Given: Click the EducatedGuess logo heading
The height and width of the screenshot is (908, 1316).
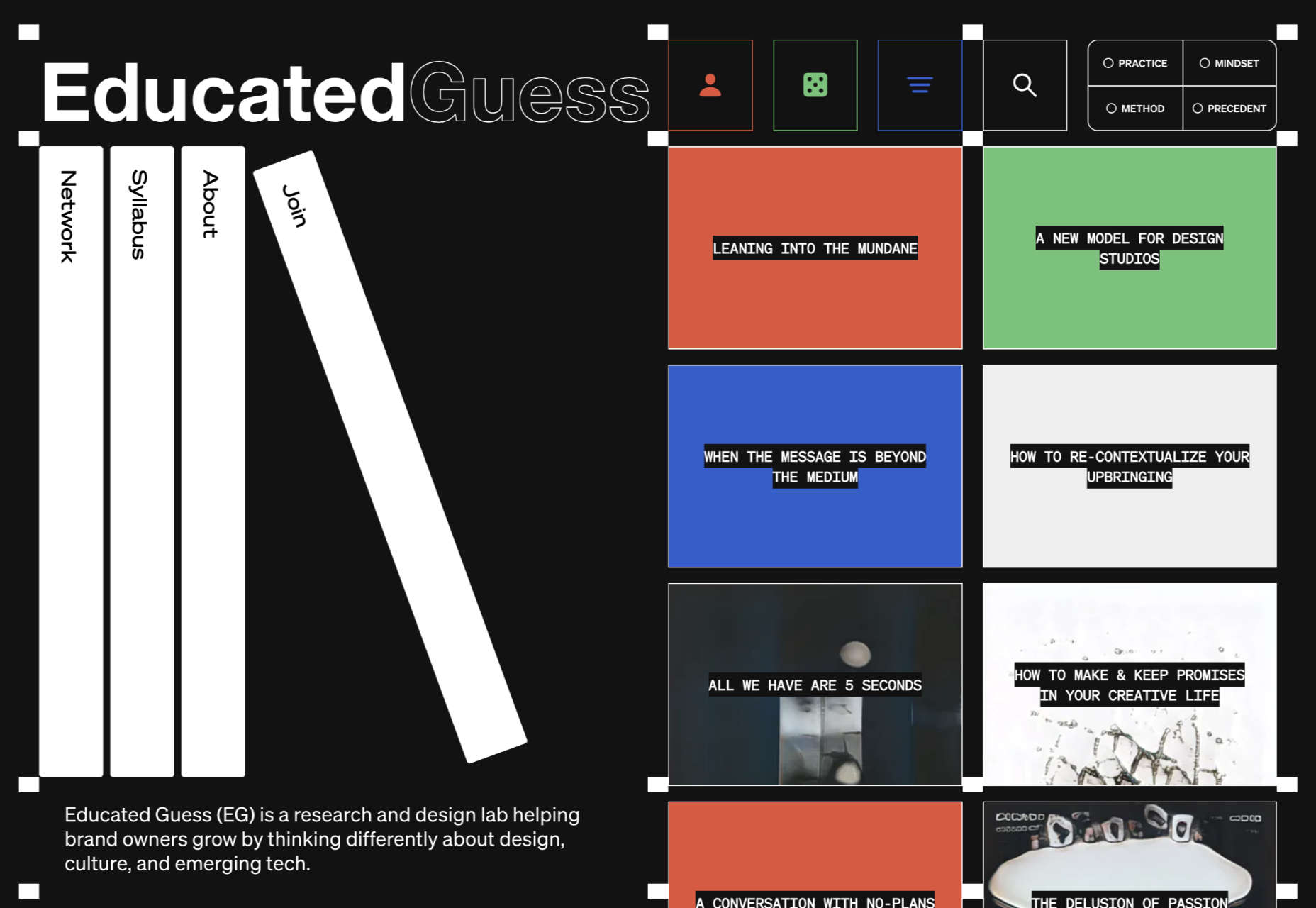Looking at the screenshot, I should pyautogui.click(x=345, y=92).
